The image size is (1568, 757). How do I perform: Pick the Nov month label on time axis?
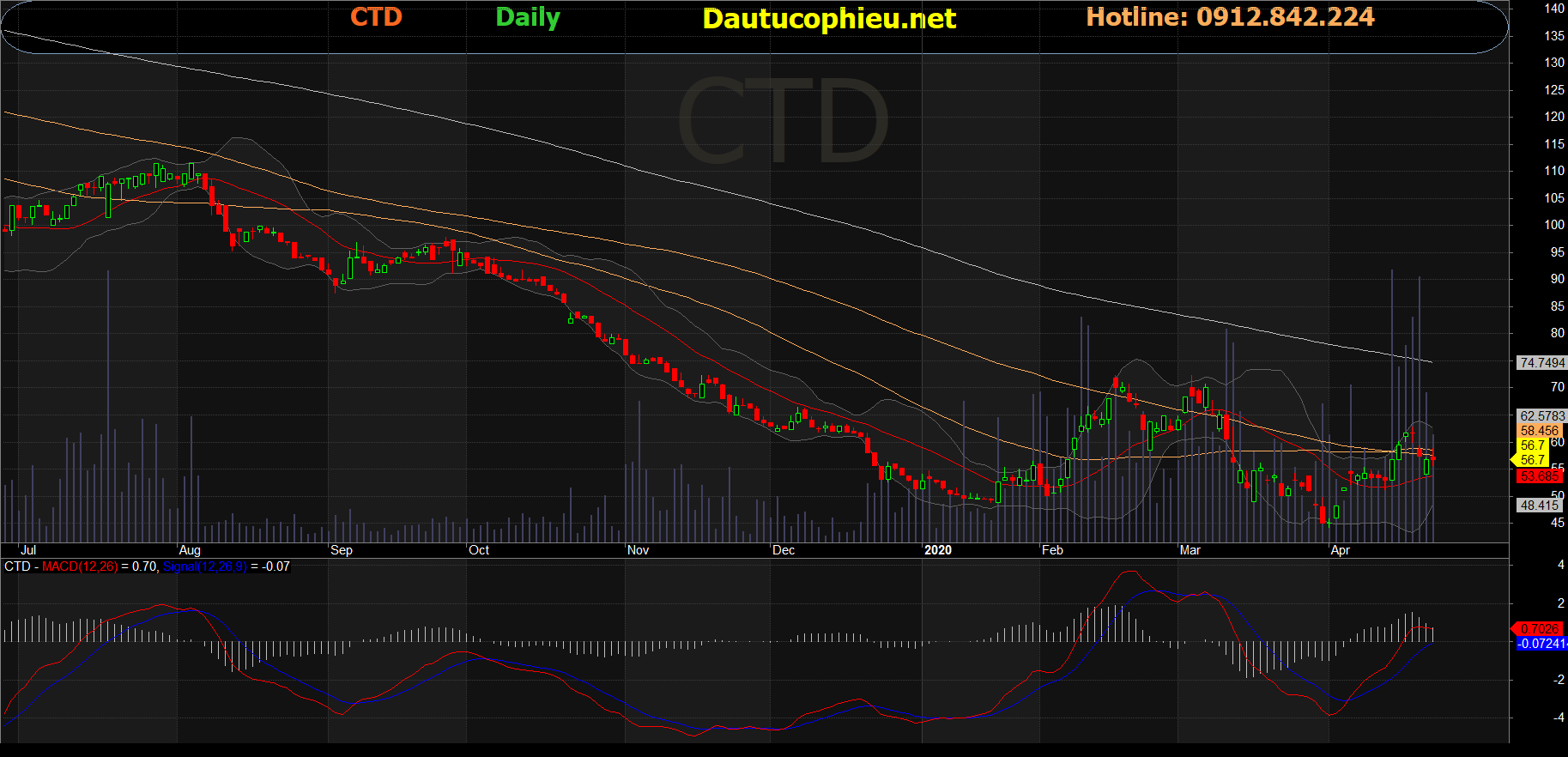point(639,550)
